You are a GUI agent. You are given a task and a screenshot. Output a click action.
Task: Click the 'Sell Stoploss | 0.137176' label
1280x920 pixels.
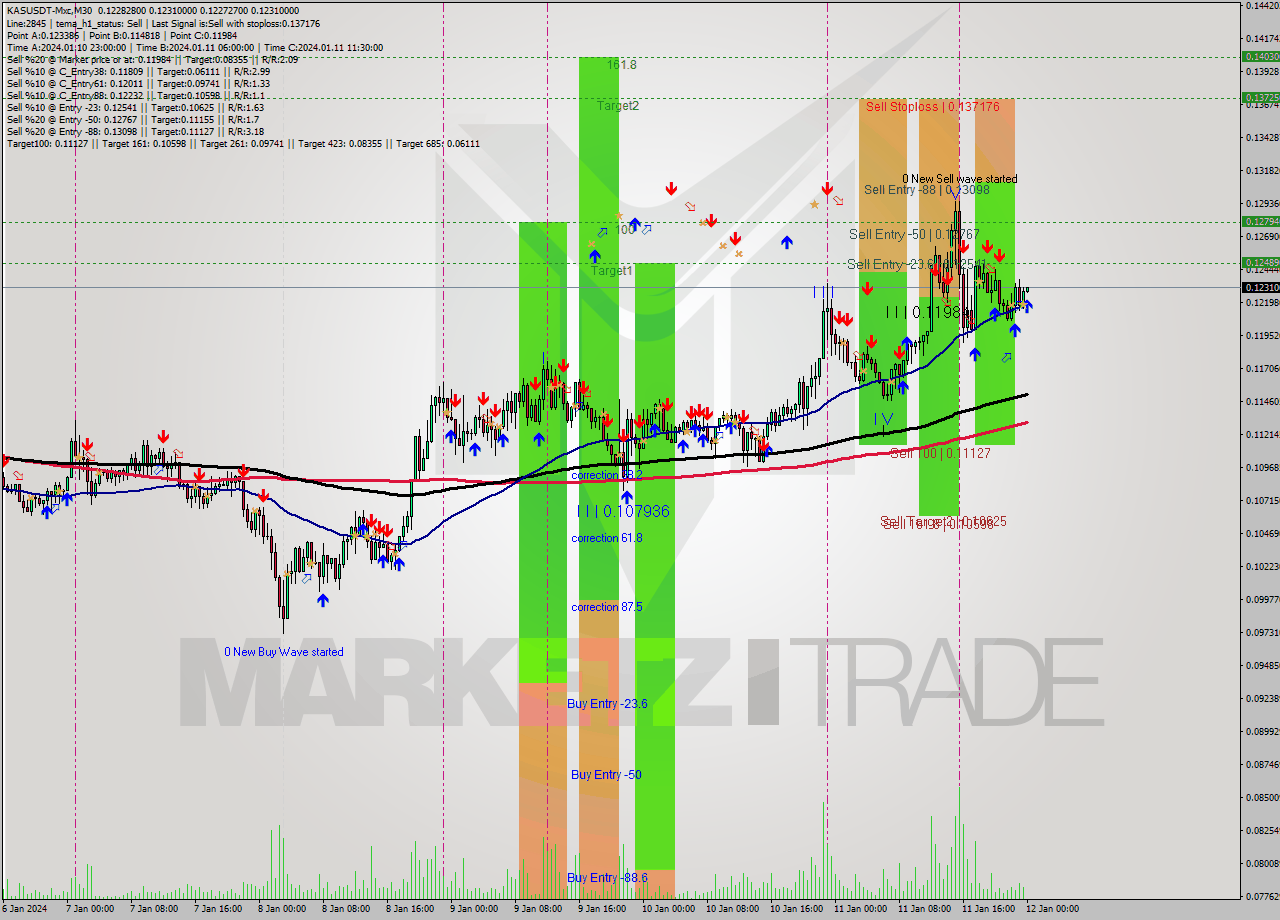coord(933,106)
